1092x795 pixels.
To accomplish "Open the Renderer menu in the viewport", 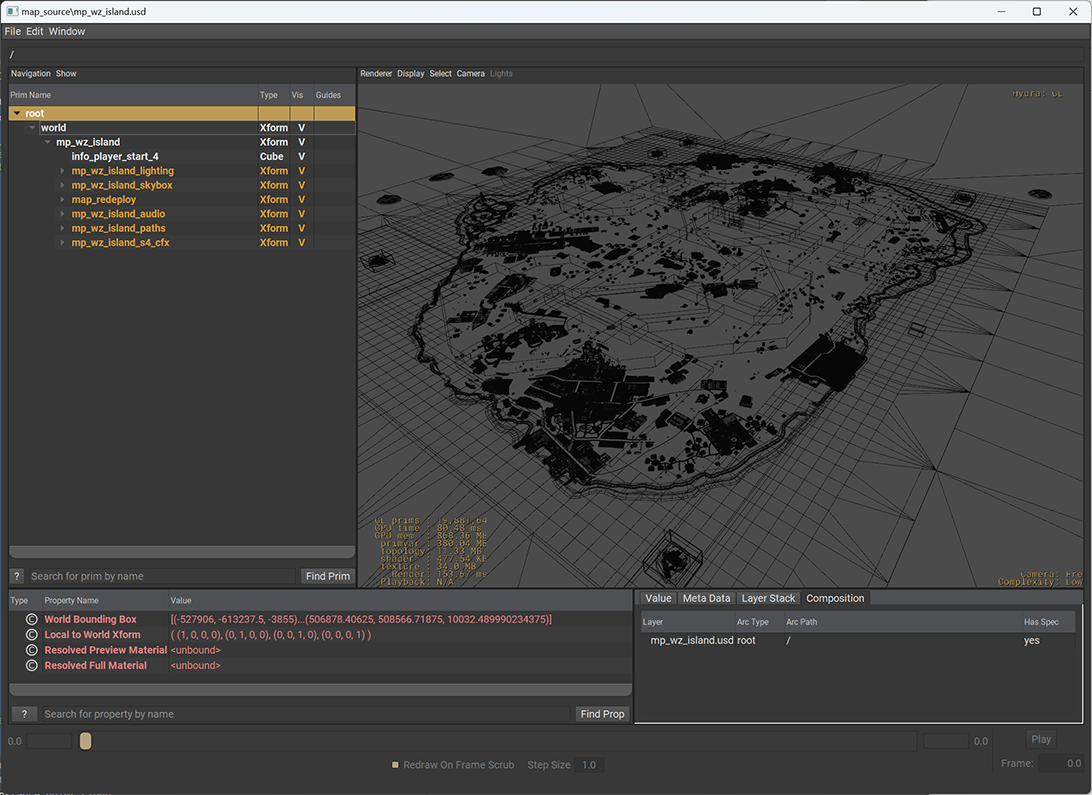I will (x=376, y=74).
